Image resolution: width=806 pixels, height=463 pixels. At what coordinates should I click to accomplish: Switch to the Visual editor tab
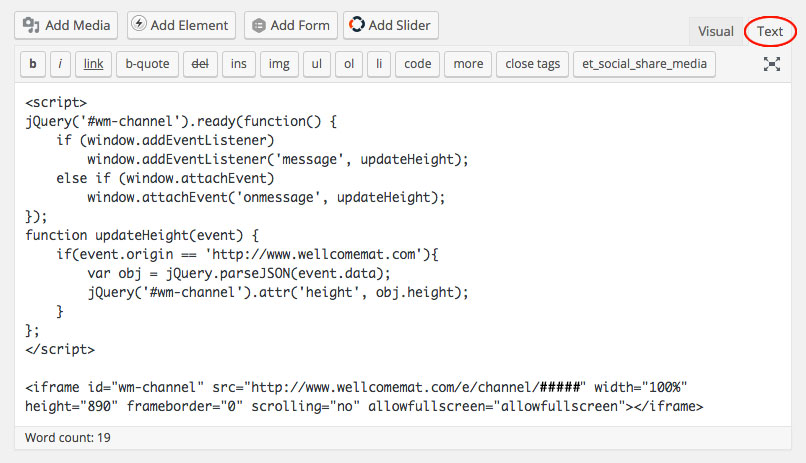(x=715, y=31)
